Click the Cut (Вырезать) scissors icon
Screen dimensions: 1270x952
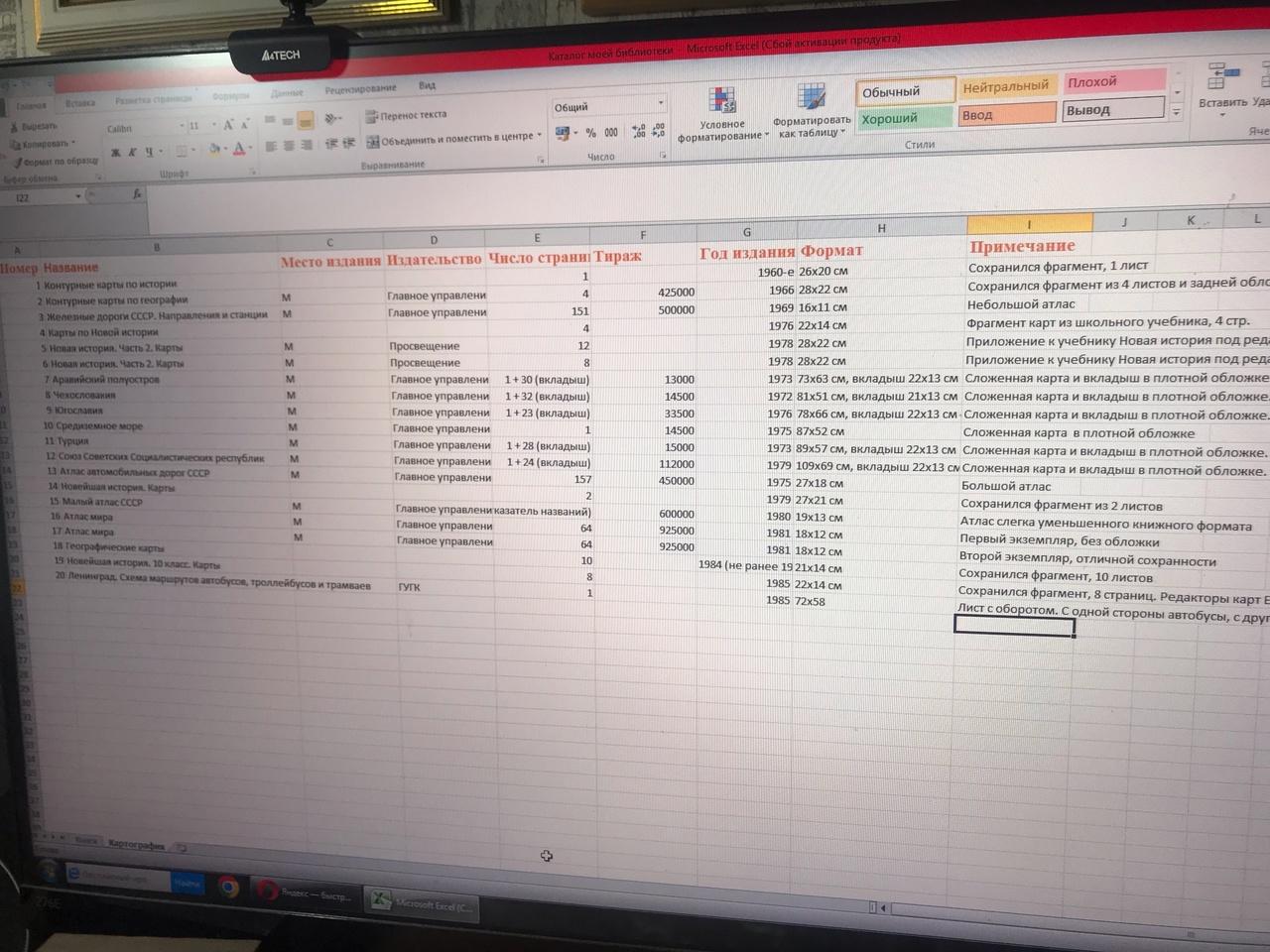click(x=15, y=127)
